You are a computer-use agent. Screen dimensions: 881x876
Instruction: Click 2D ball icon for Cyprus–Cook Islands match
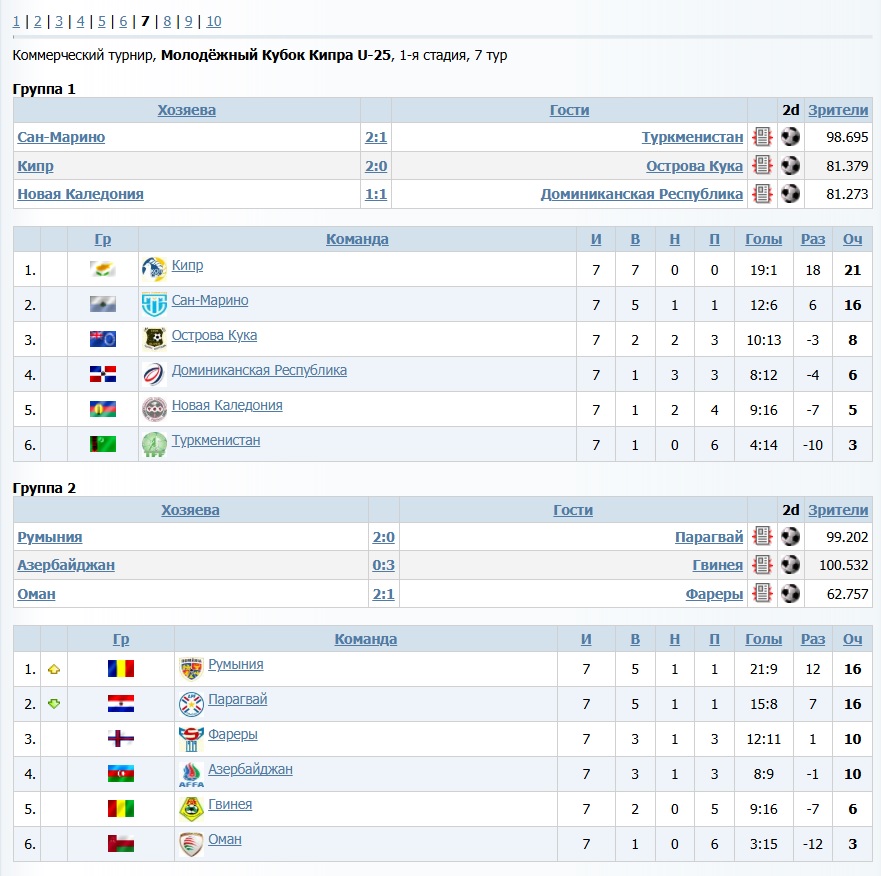[790, 165]
